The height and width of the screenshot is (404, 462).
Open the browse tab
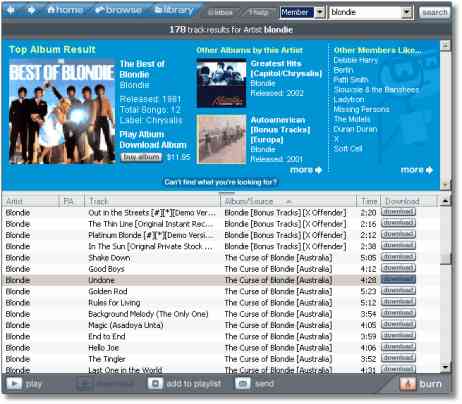(x=118, y=10)
